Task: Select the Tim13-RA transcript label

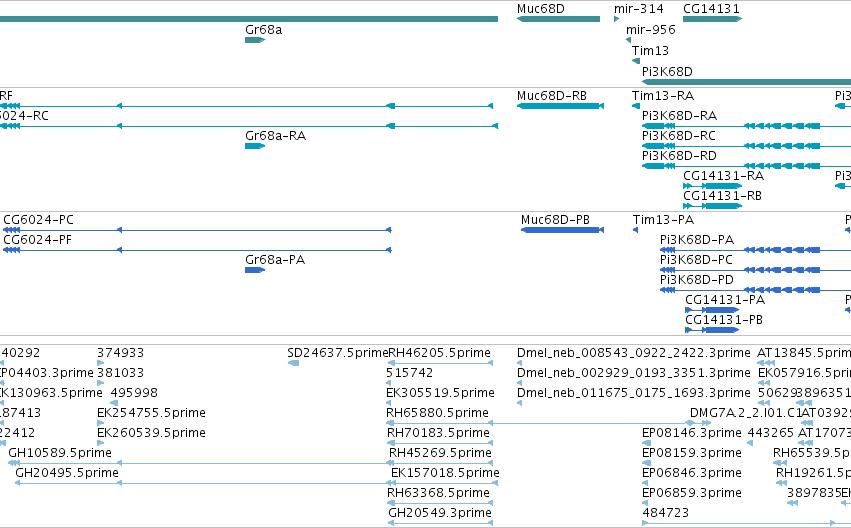Action: coord(663,96)
